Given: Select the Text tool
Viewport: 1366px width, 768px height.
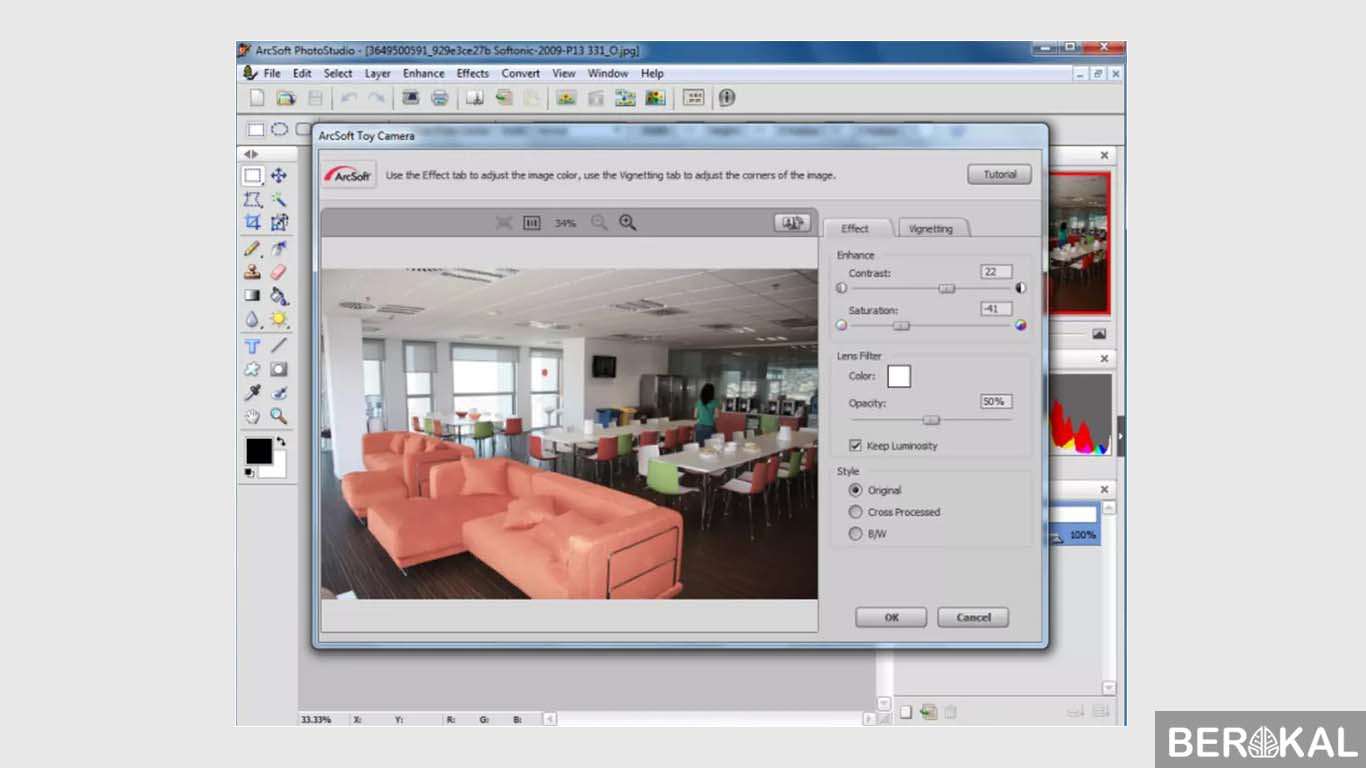Looking at the screenshot, I should (x=253, y=346).
